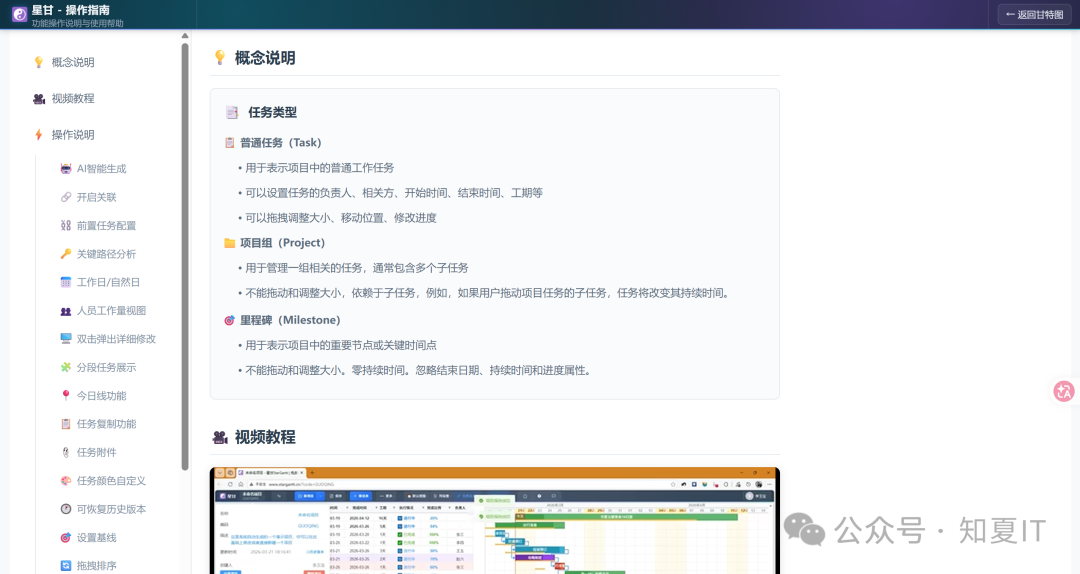Click text 用于表示项目中的普通工作任务
Image resolution: width=1080 pixels, height=574 pixels.
[320, 167]
